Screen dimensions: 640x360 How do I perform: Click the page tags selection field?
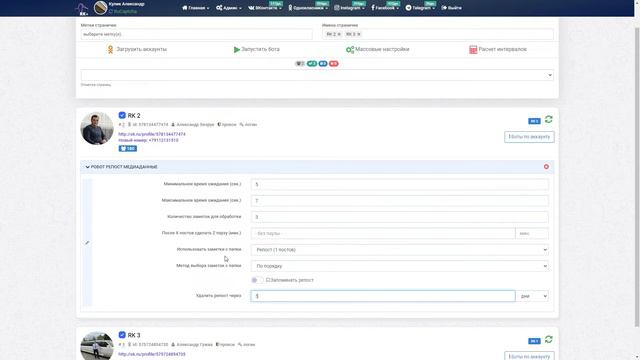point(196,34)
